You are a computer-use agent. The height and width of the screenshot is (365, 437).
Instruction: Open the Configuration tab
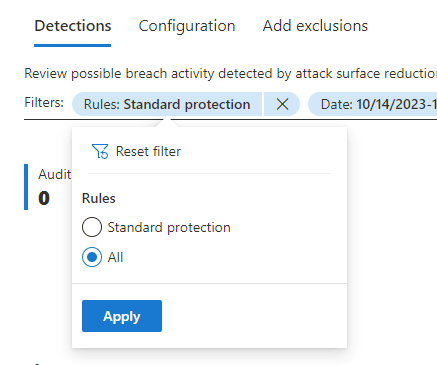187,26
